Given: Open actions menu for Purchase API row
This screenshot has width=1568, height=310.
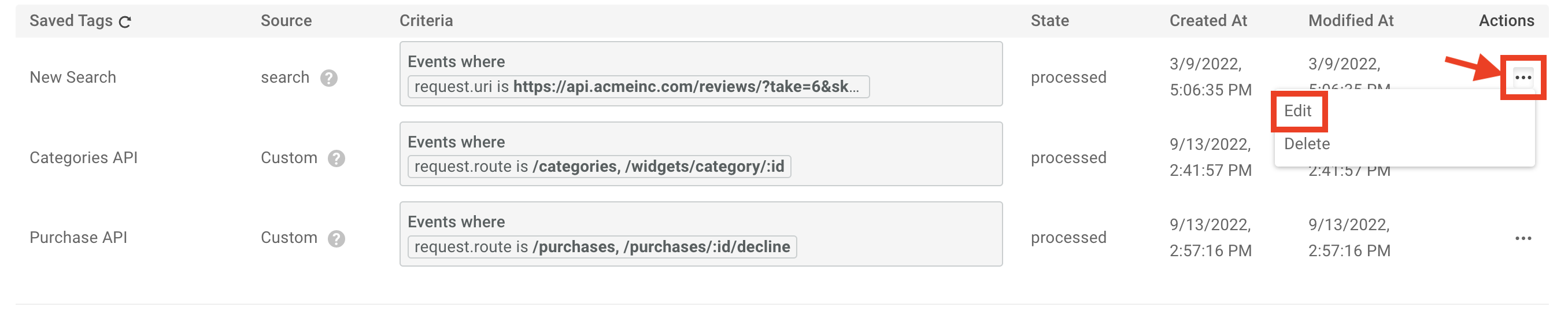Looking at the screenshot, I should click(1522, 238).
